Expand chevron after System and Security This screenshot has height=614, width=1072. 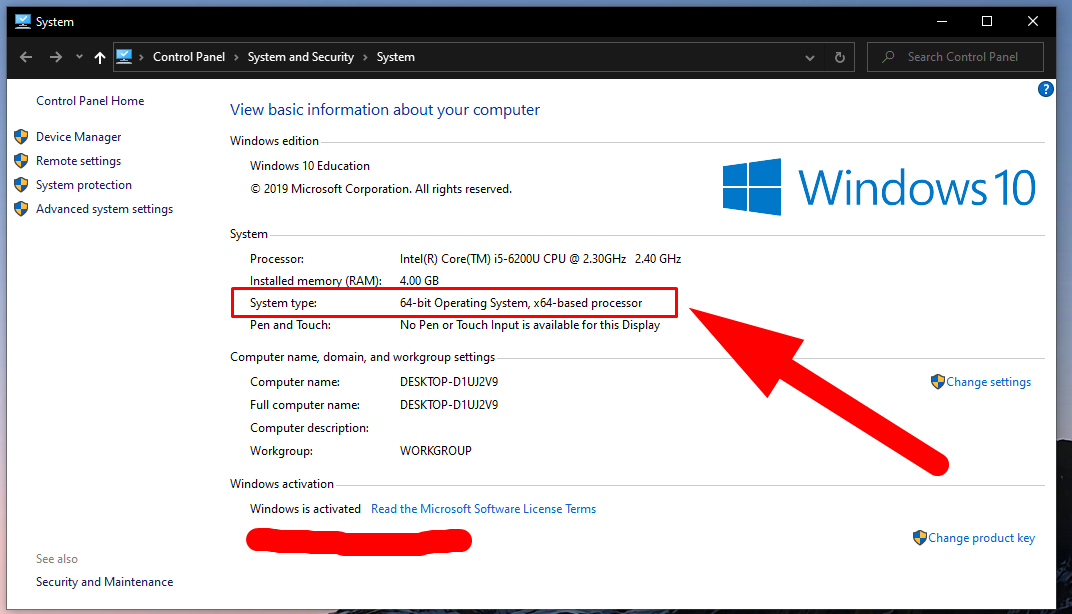point(365,57)
